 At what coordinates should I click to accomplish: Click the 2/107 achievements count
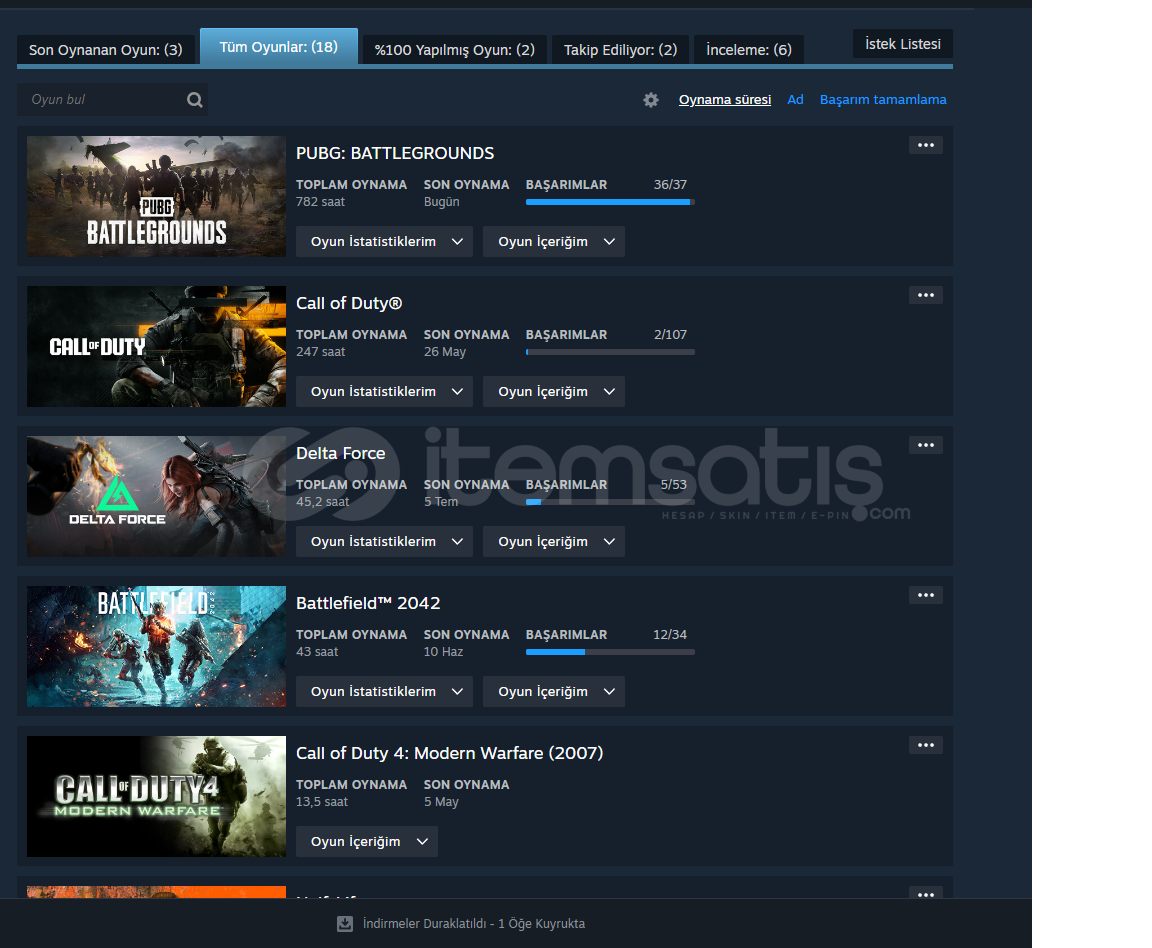tap(670, 334)
